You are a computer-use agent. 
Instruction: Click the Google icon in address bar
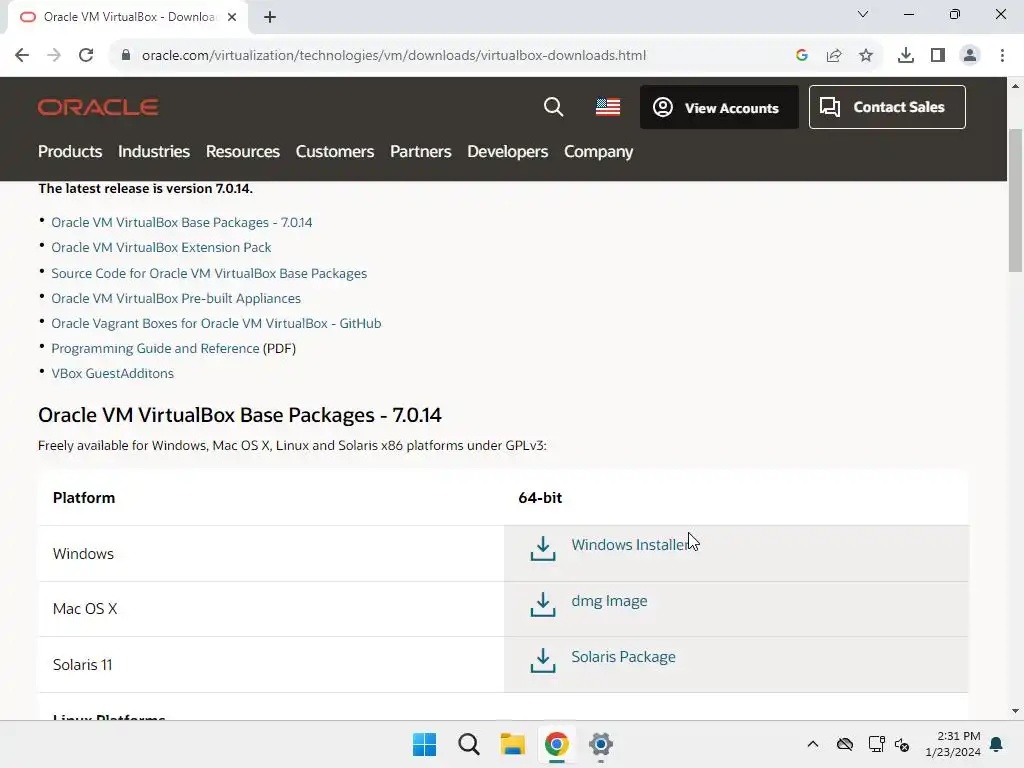[x=802, y=56]
